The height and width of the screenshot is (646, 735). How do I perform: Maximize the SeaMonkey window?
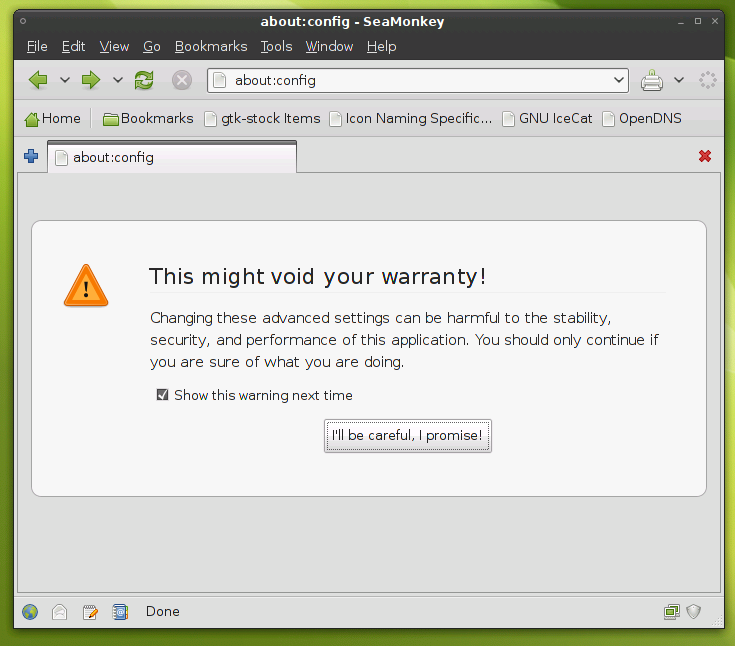pos(698,21)
